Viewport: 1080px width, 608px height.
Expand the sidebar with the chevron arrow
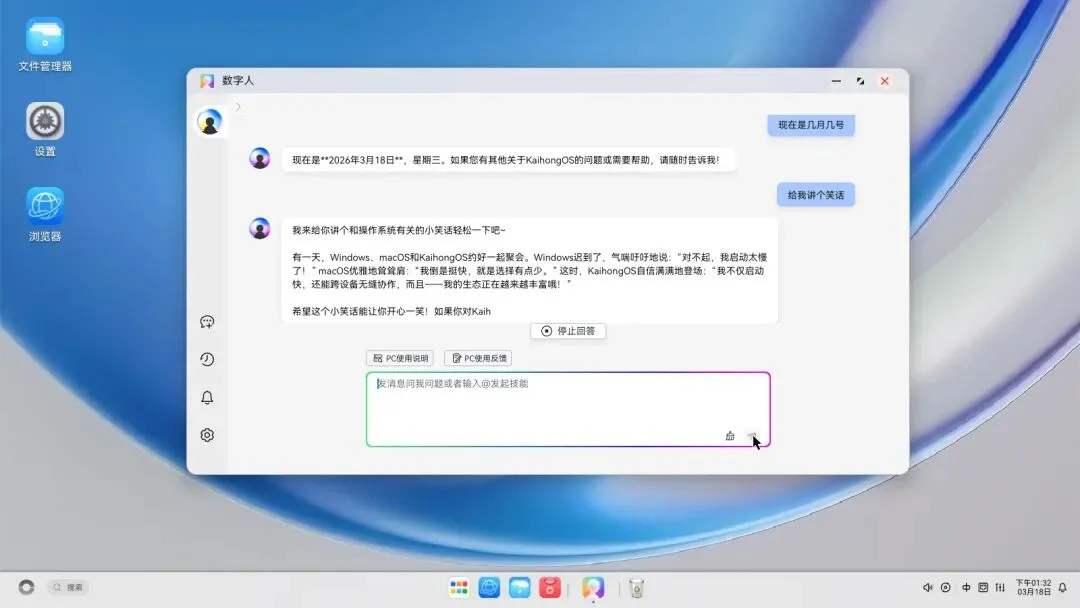click(x=238, y=107)
